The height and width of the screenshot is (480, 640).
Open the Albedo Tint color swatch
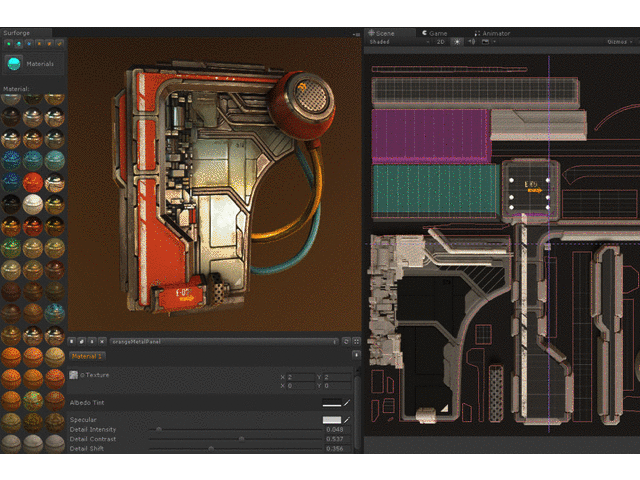pos(331,403)
